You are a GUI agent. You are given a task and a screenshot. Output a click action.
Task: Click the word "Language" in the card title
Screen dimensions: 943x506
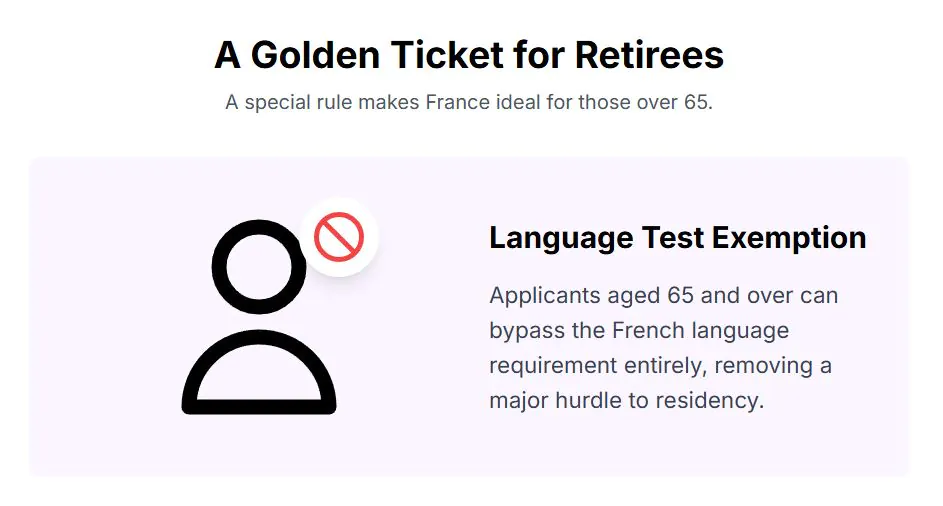pos(561,238)
